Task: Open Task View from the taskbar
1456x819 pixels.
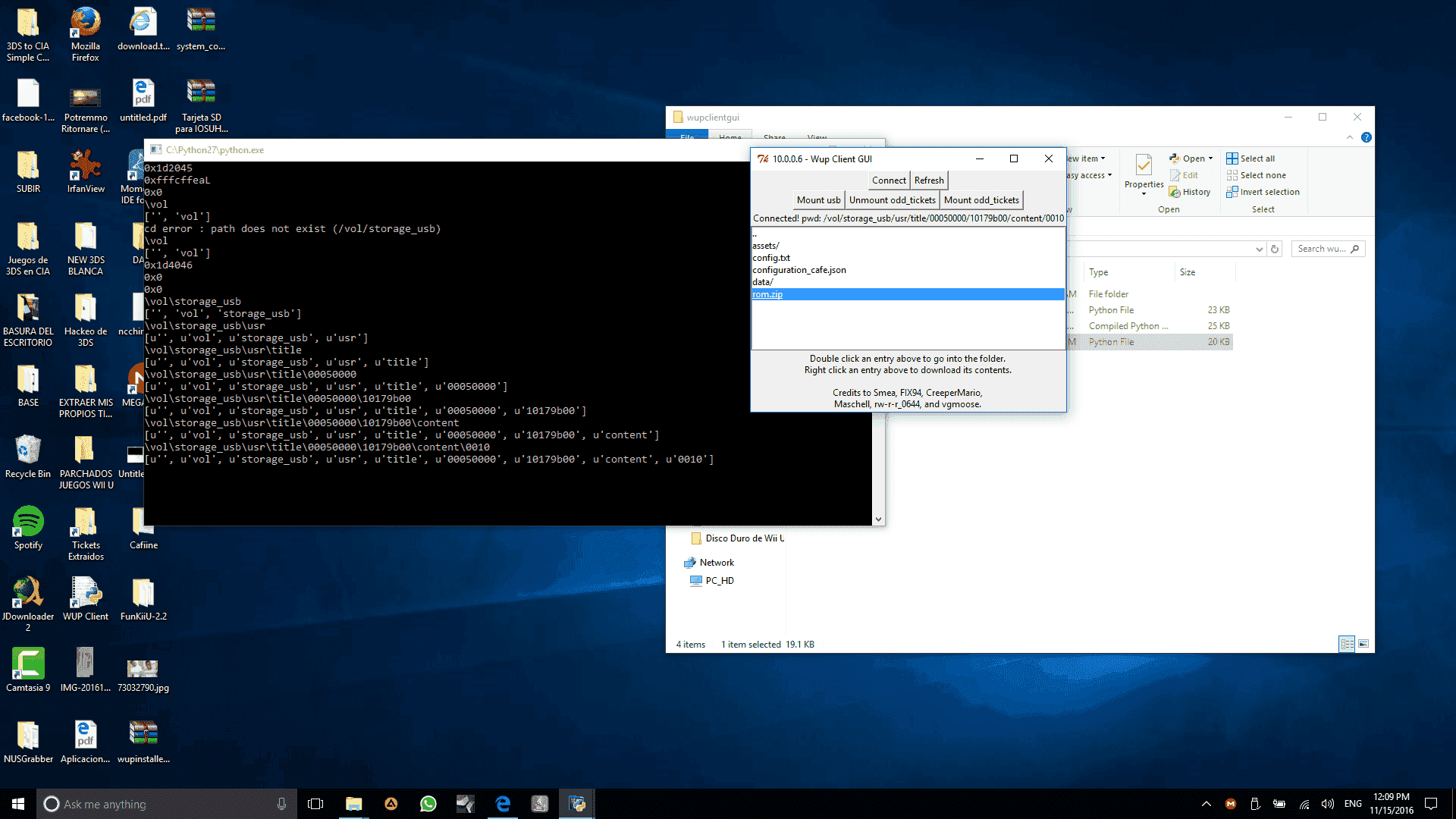Action: [315, 804]
